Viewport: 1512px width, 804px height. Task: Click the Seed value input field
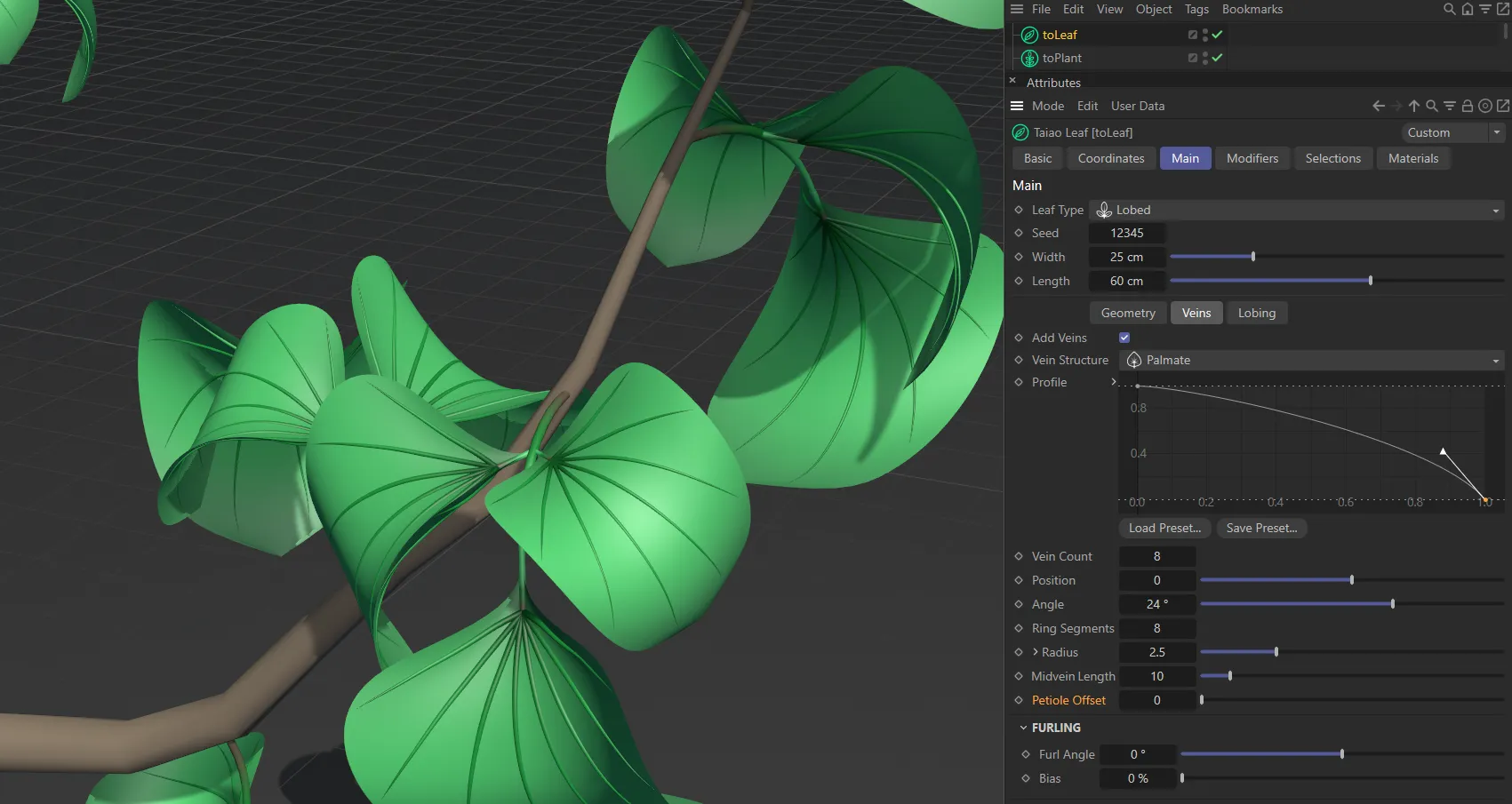(1126, 233)
